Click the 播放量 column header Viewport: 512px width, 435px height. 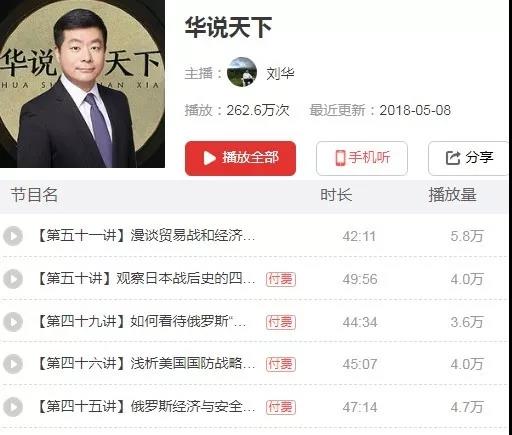point(452,195)
